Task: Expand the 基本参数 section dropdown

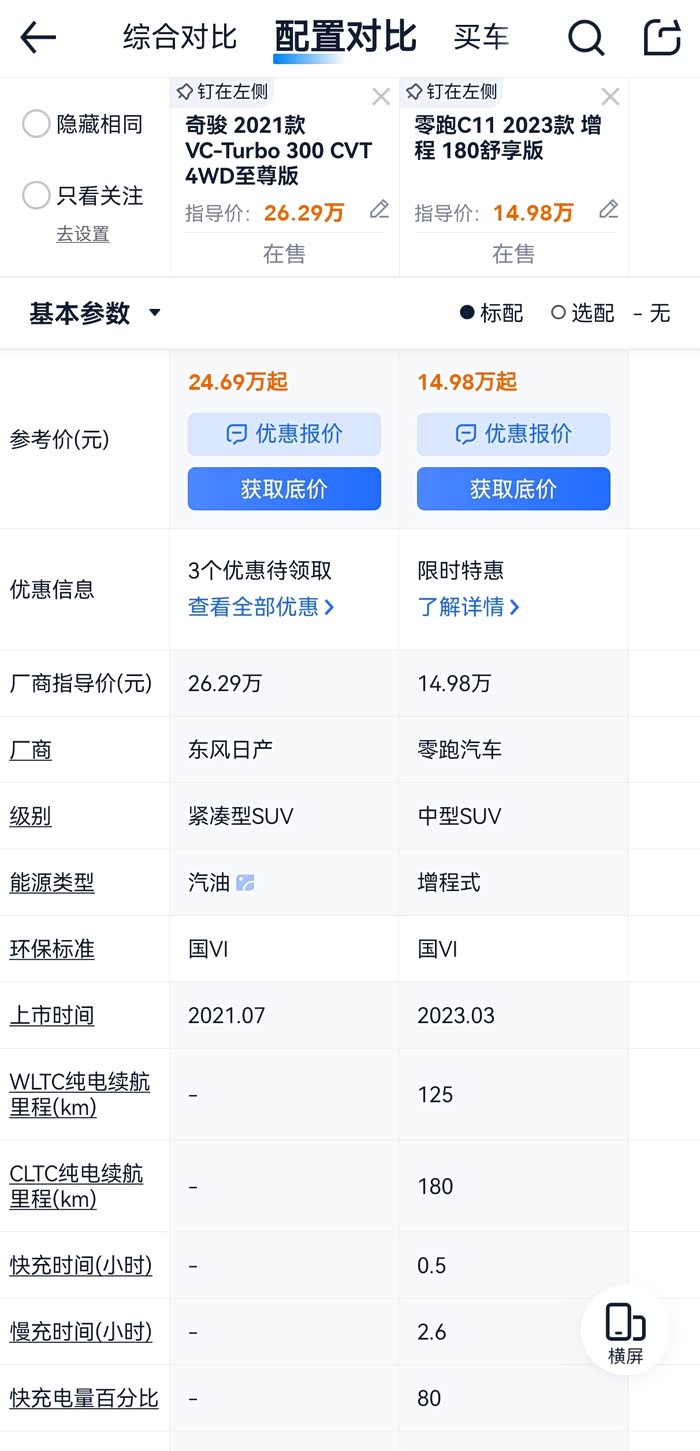Action: click(x=154, y=313)
